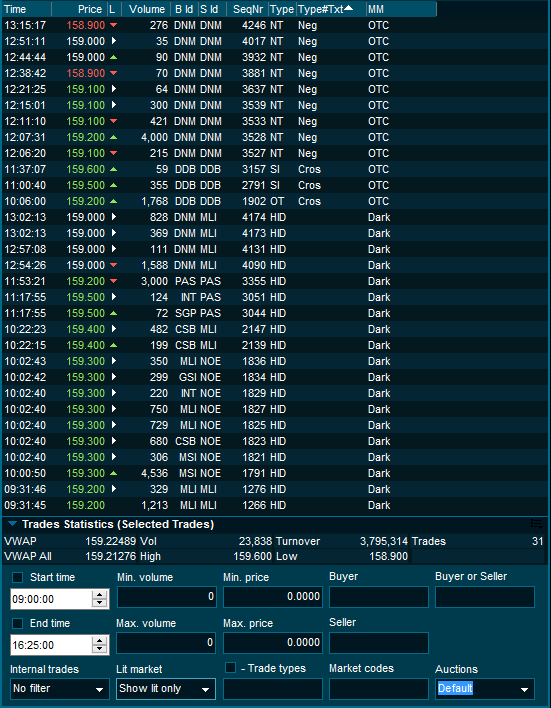551x708 pixels.
Task: Click the Market codes filter field
Action: (379, 689)
